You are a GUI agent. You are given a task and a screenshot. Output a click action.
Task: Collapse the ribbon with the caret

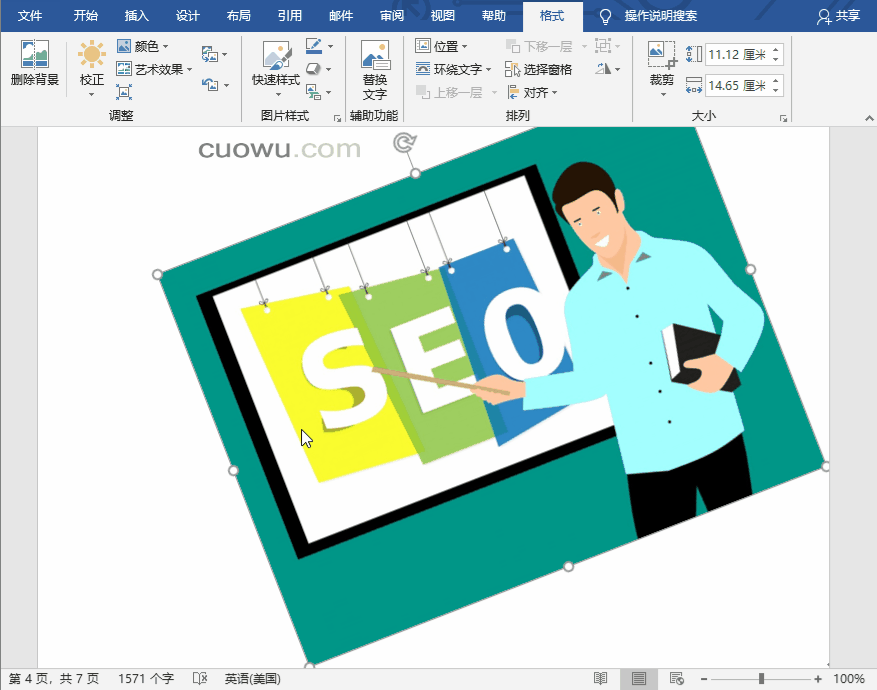[869, 118]
